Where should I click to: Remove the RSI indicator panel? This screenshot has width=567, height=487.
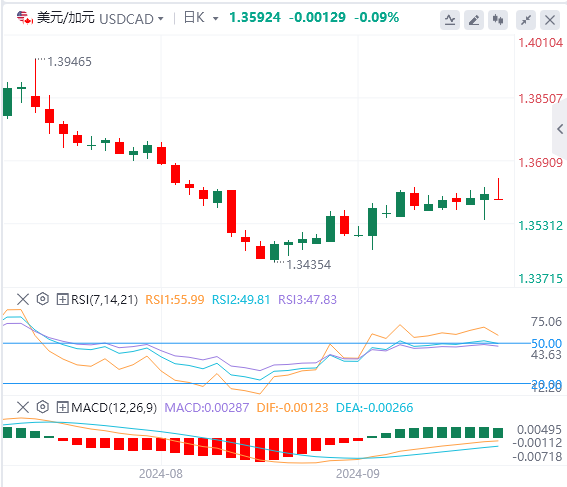click(x=23, y=299)
